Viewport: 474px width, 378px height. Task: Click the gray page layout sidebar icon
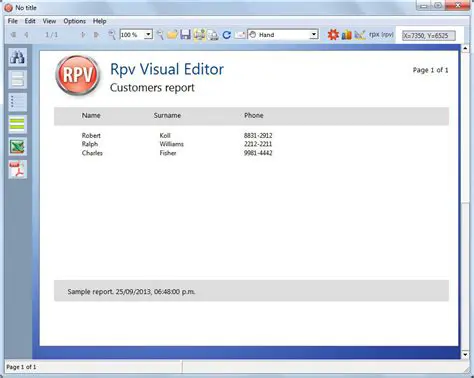coord(17,79)
